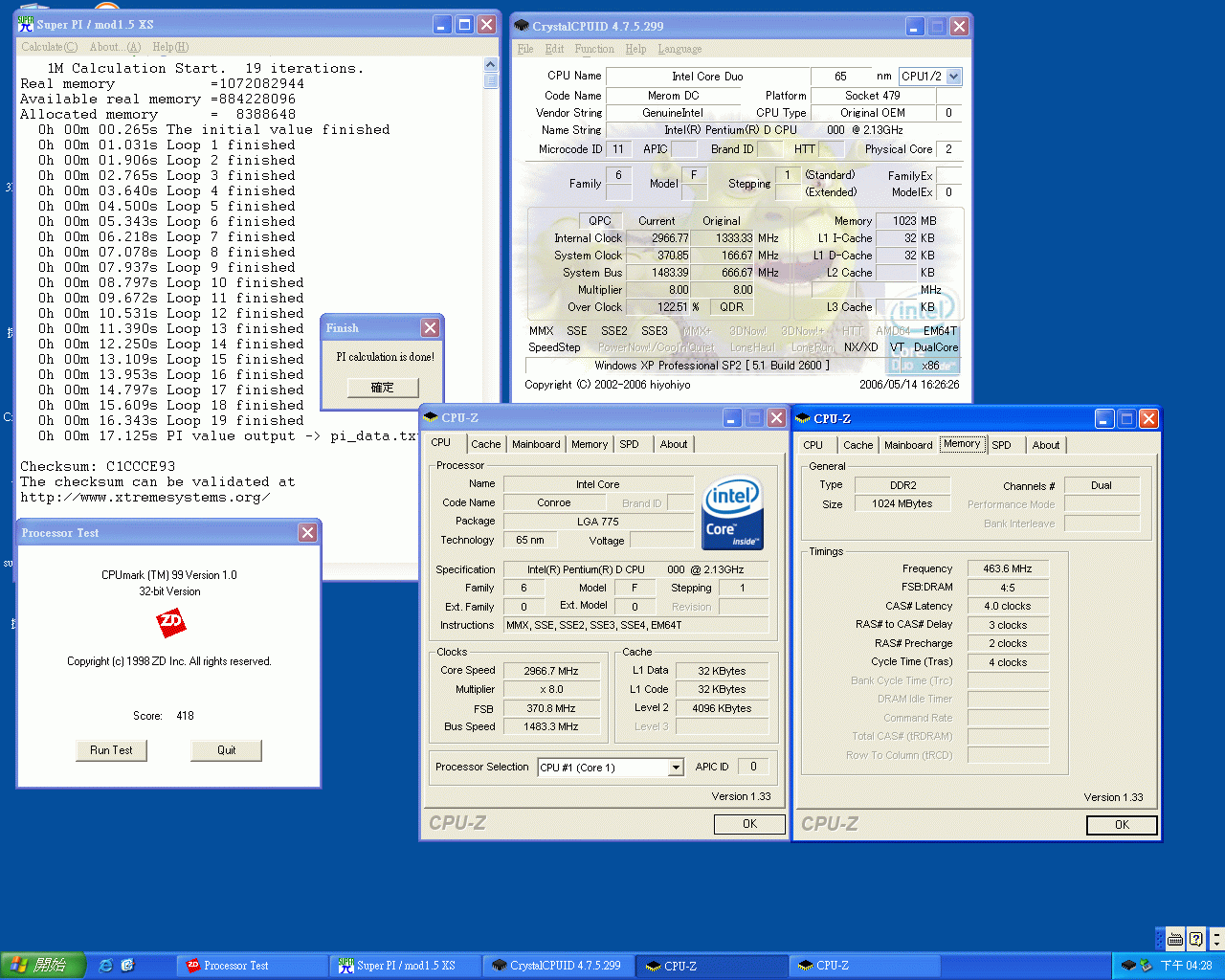Click OK in right CPU-Z memory window
The image size is (1225, 980).
[1122, 825]
